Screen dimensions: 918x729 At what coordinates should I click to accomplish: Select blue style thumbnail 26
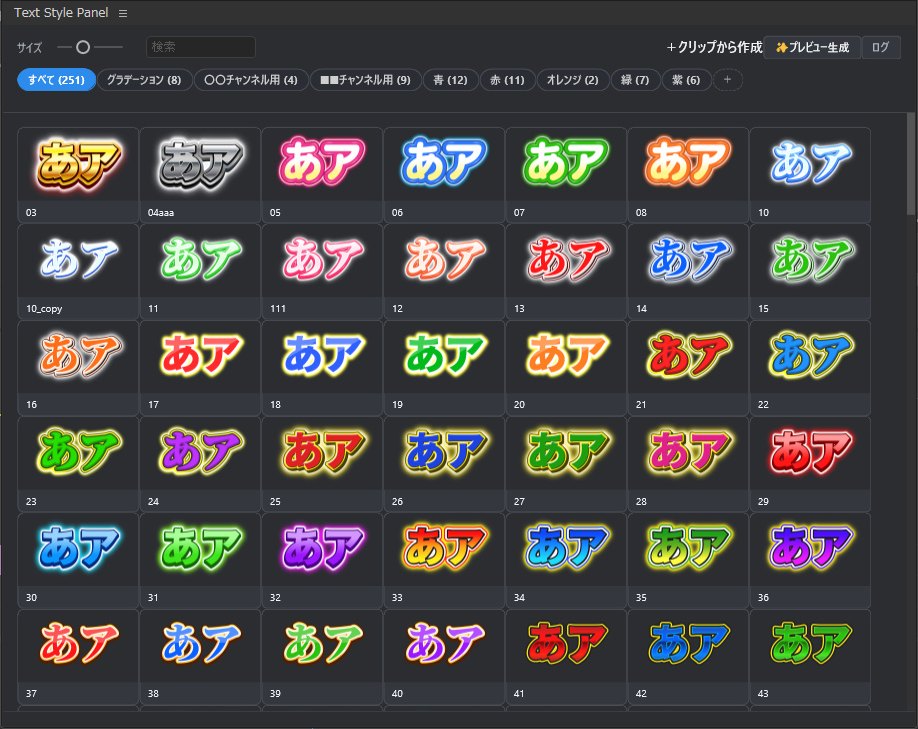click(x=444, y=464)
